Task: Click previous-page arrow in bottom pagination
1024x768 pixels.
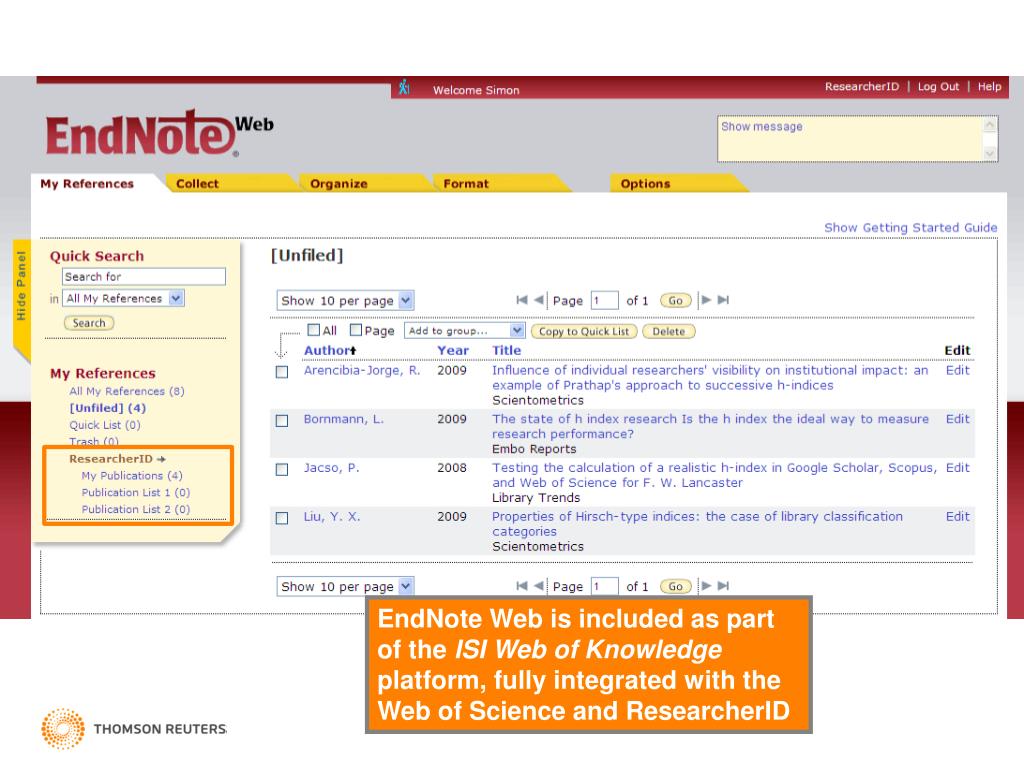Action: pyautogui.click(x=538, y=586)
